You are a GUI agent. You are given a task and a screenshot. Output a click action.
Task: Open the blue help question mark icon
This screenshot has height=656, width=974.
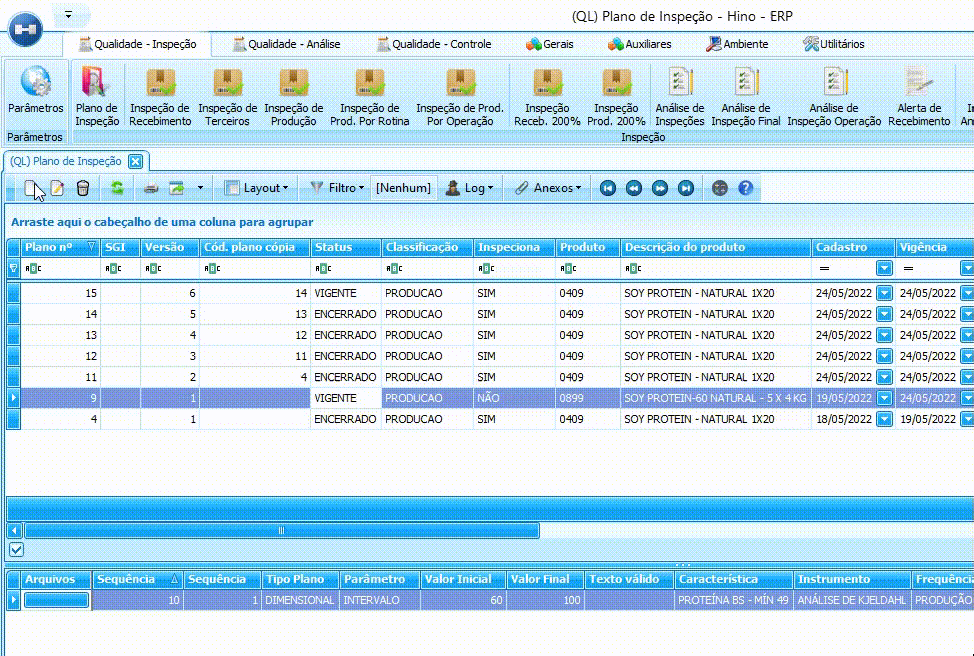[x=745, y=188]
